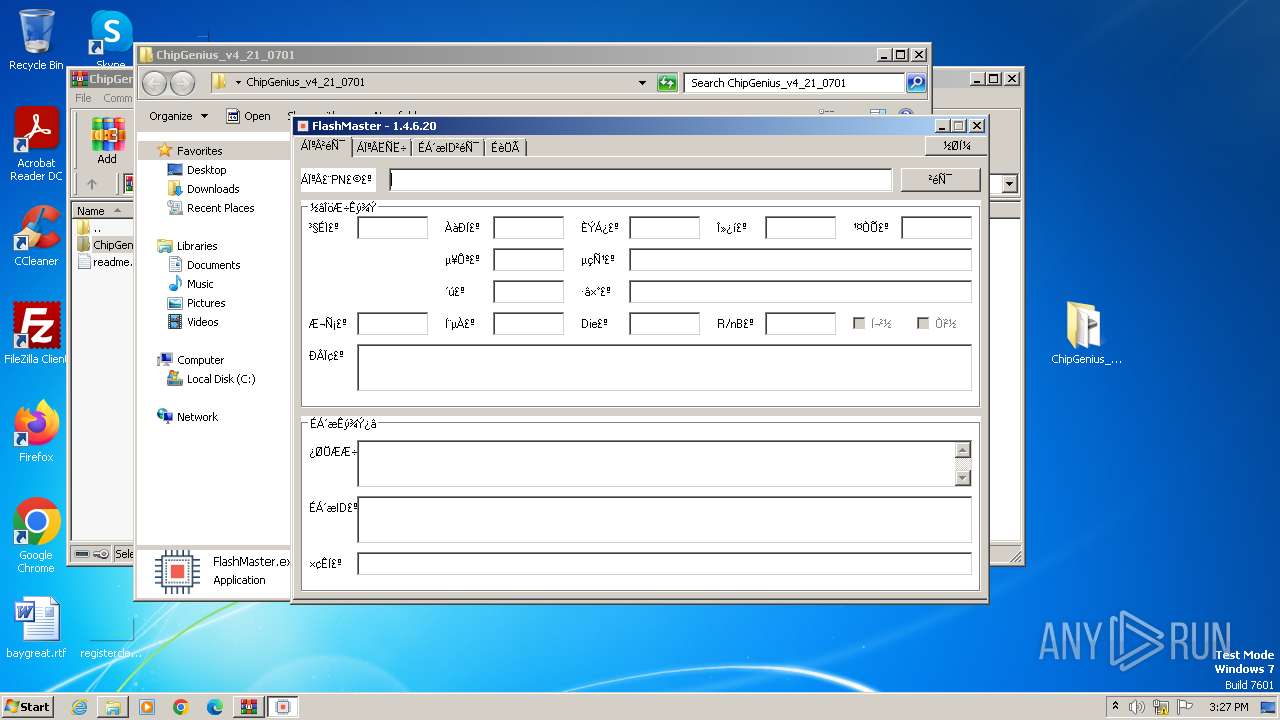Switch to the second FlashMaster tab
Image resolution: width=1280 pixels, height=720 pixels.
click(382, 147)
